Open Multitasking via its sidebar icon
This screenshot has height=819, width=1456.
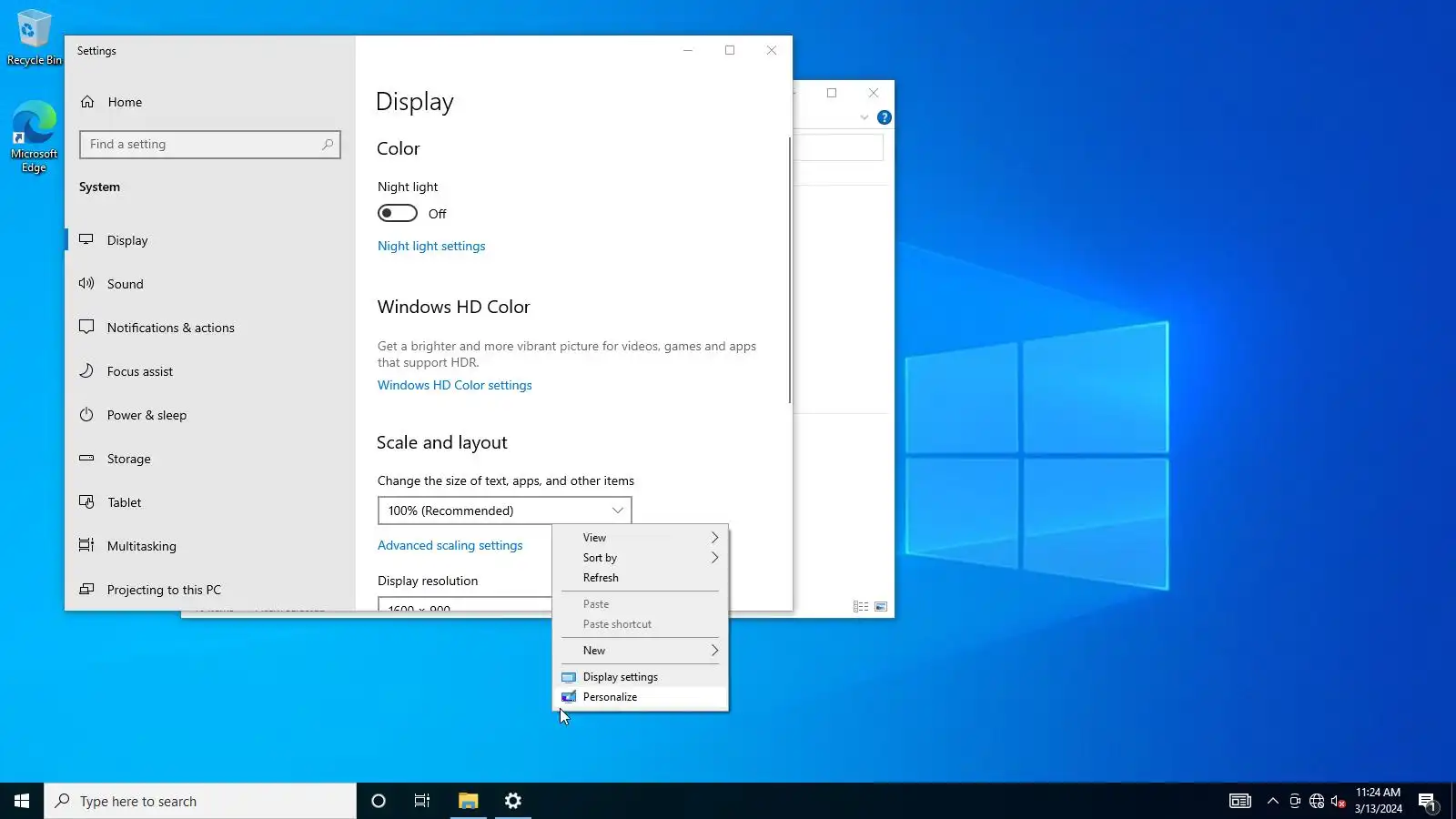click(86, 545)
